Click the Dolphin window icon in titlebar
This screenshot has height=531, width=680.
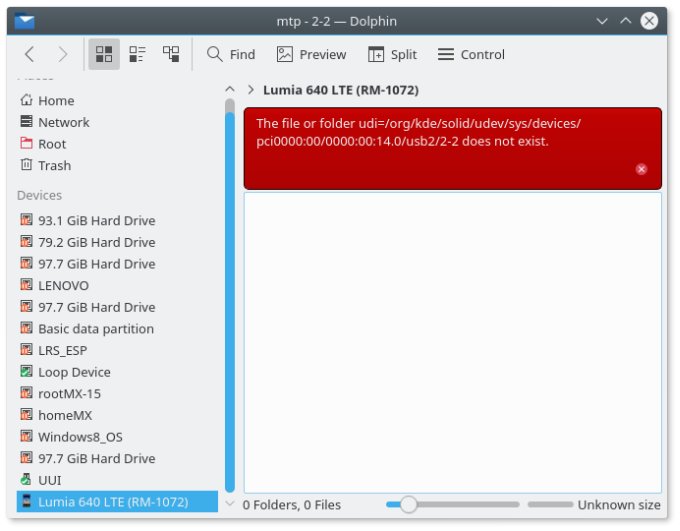pyautogui.click(x=24, y=21)
